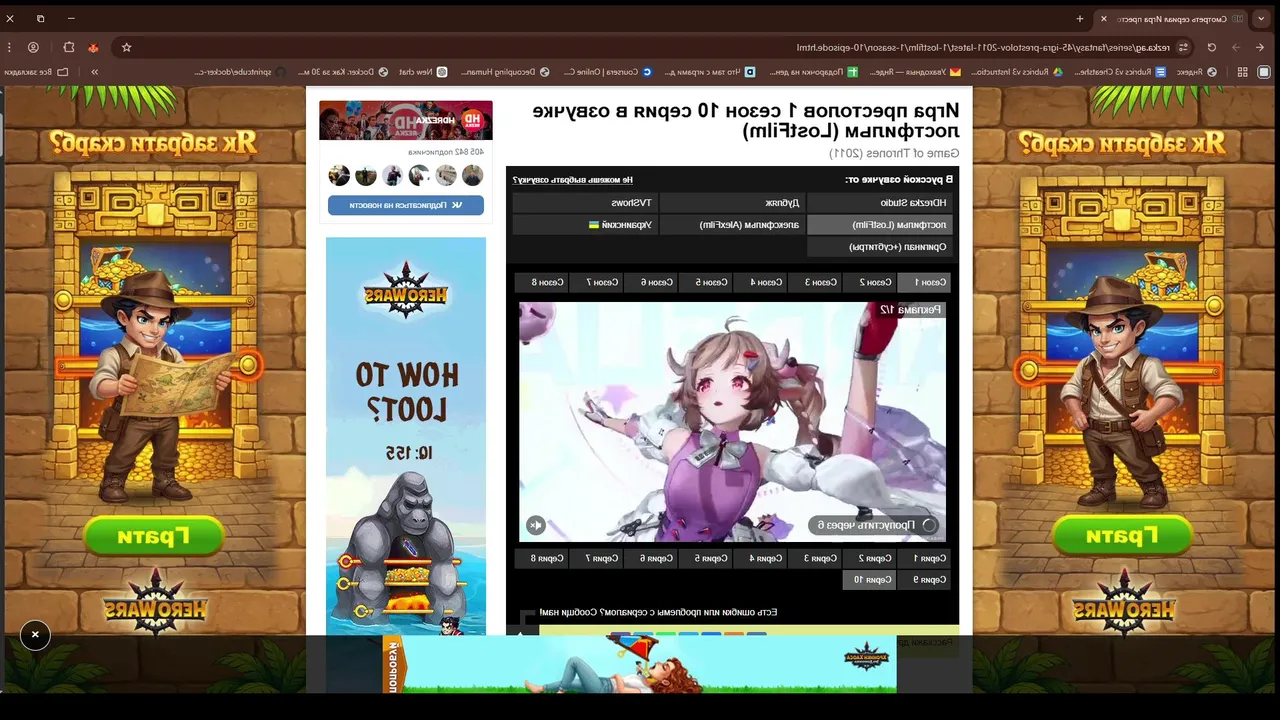1280x720 pixels.
Task: Select episode Серия 5
Action: (706, 558)
